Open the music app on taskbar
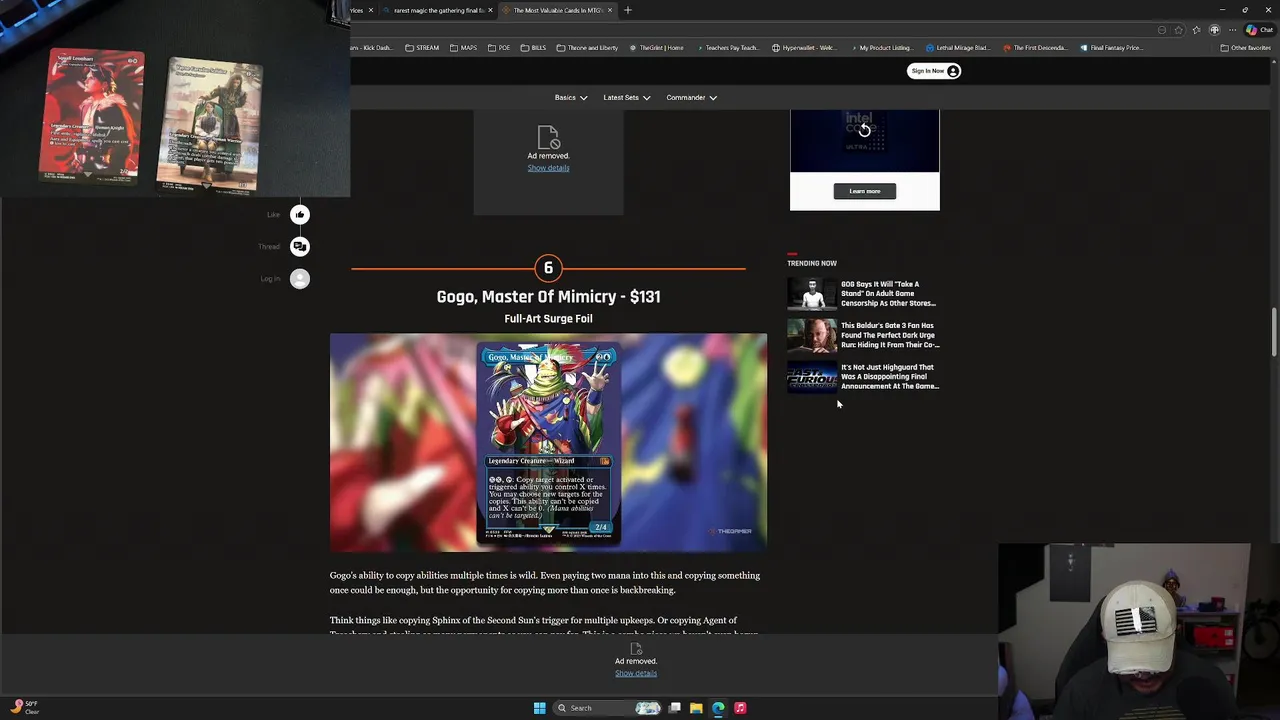 tap(740, 708)
